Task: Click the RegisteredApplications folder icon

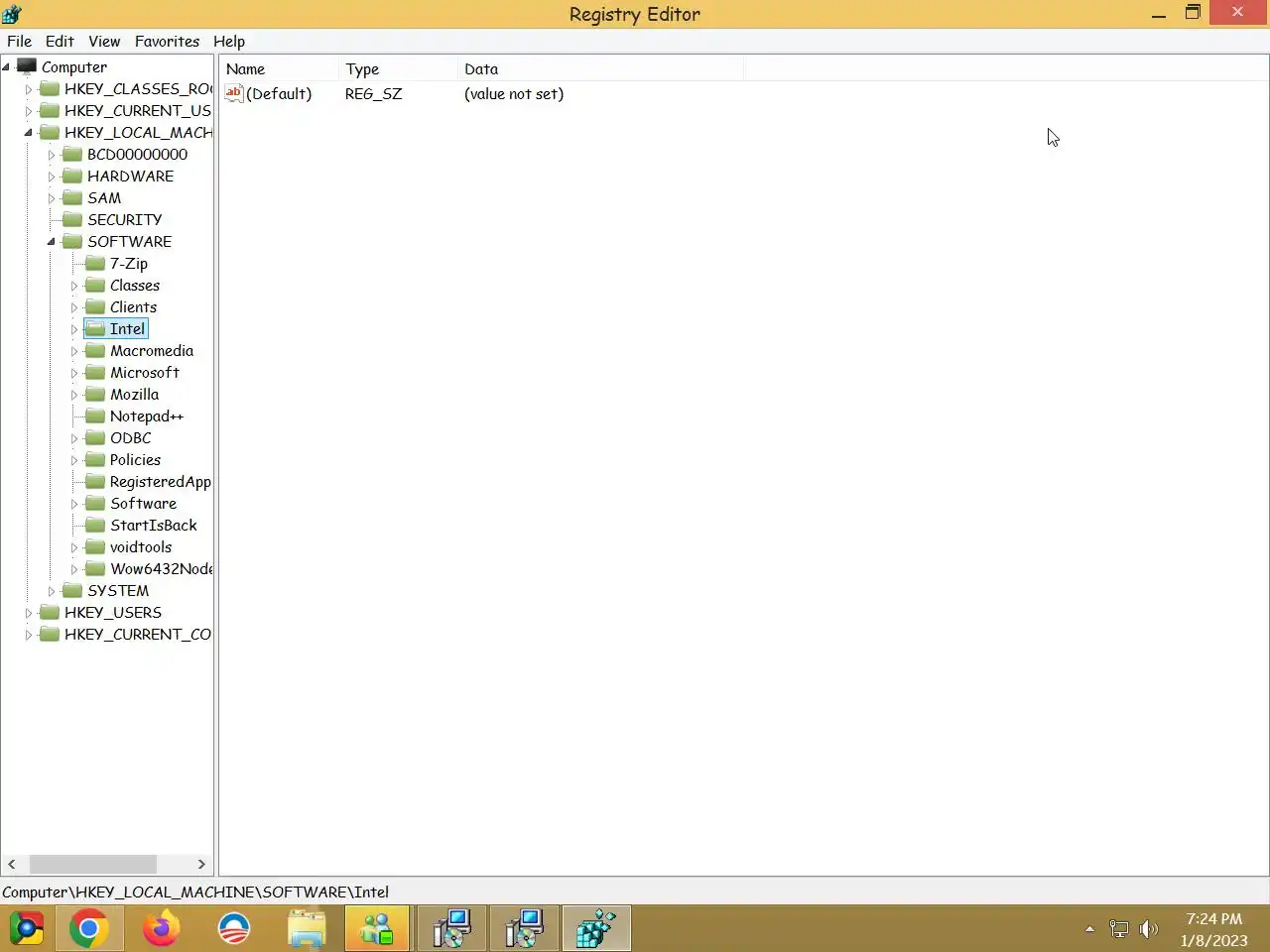Action: click(x=95, y=481)
